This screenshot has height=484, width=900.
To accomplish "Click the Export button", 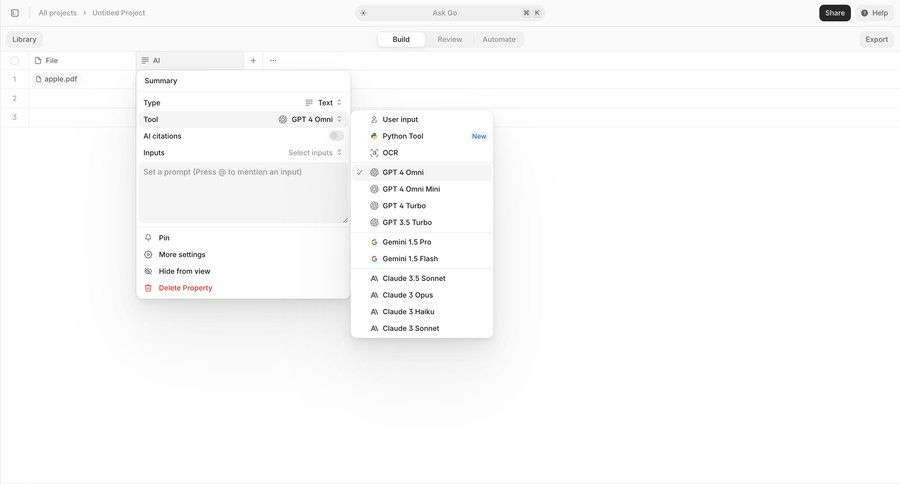I will click(876, 39).
